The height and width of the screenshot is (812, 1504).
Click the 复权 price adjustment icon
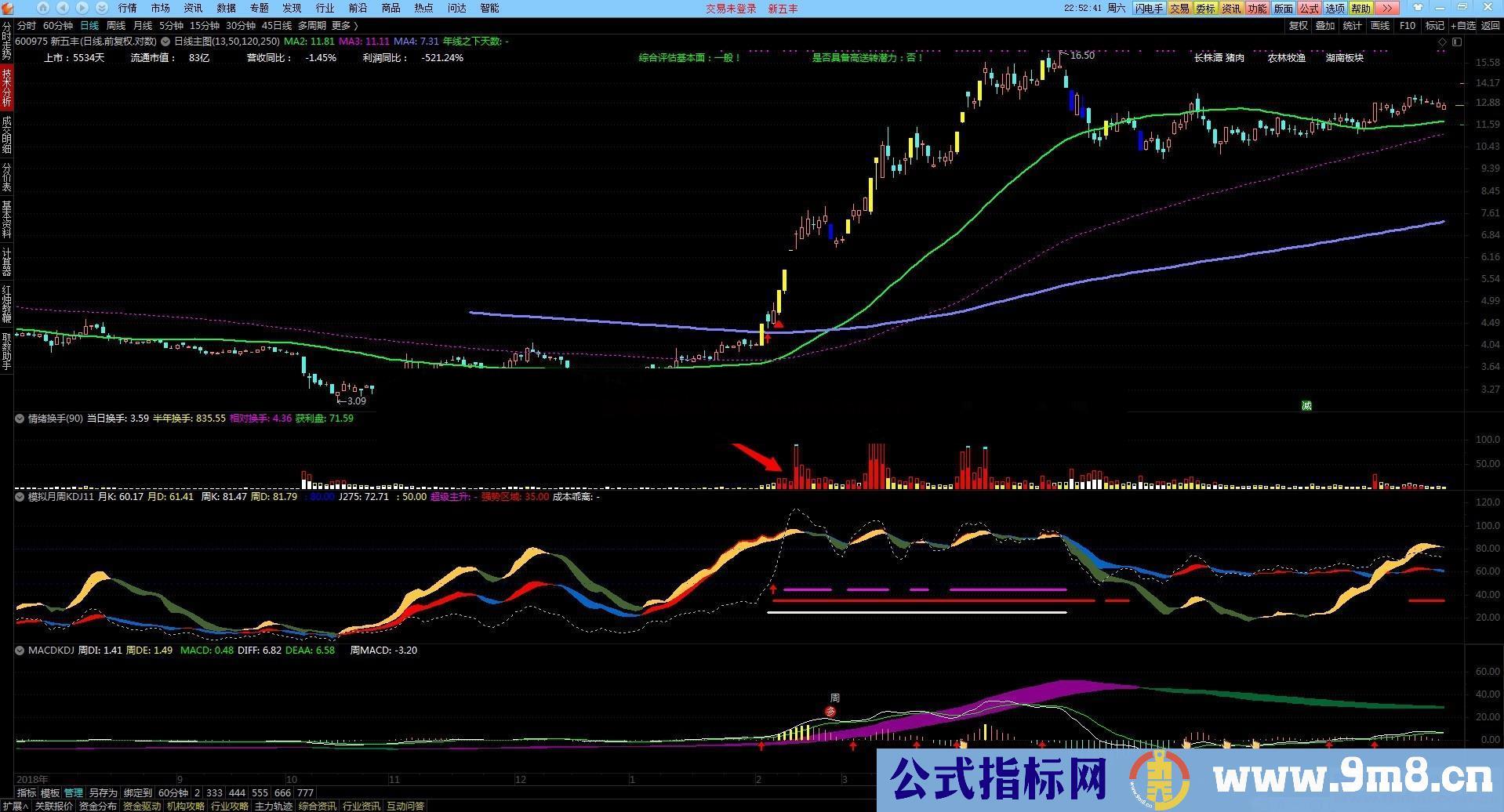pyautogui.click(x=1299, y=25)
